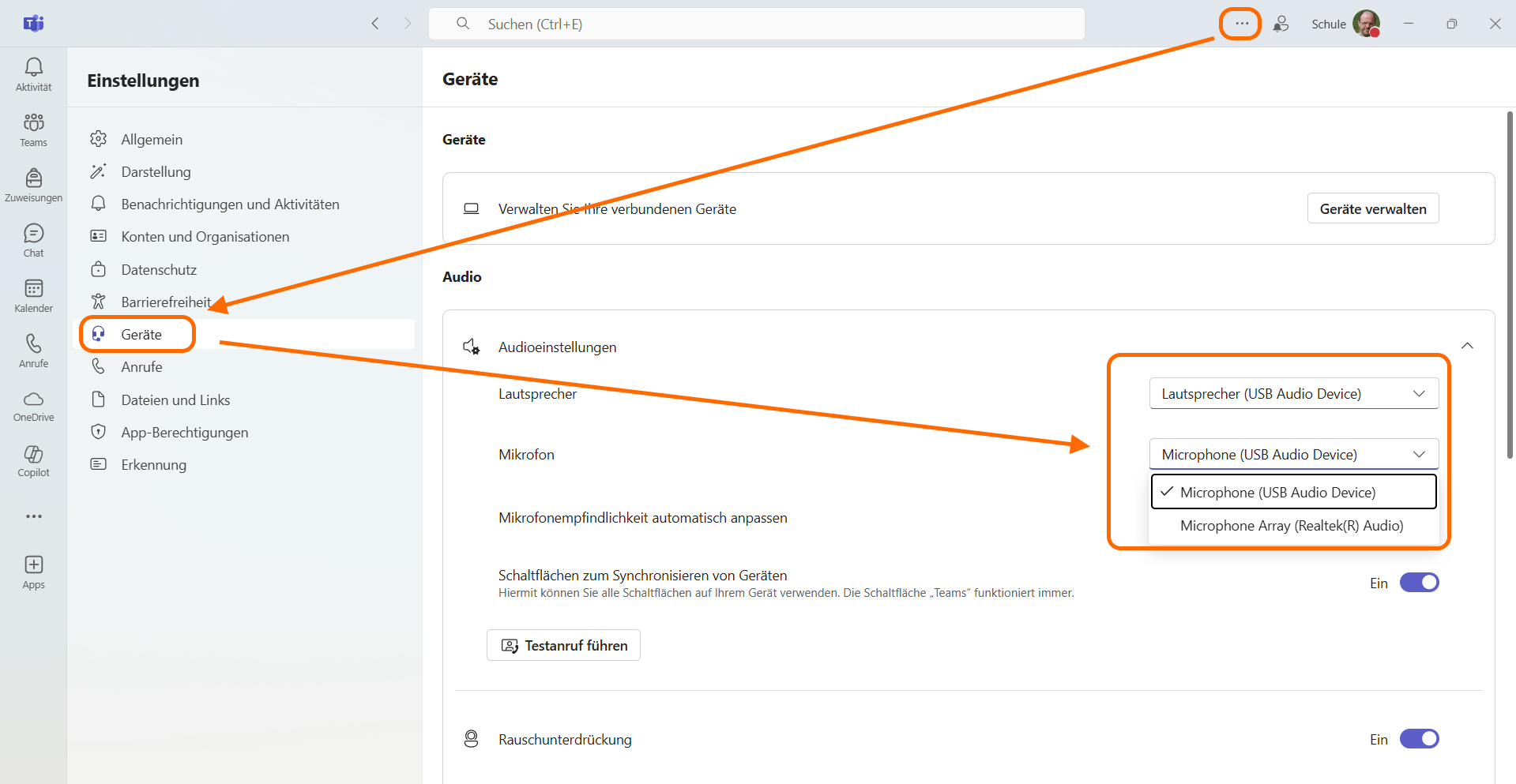Open Datenschutz settings category

(159, 270)
